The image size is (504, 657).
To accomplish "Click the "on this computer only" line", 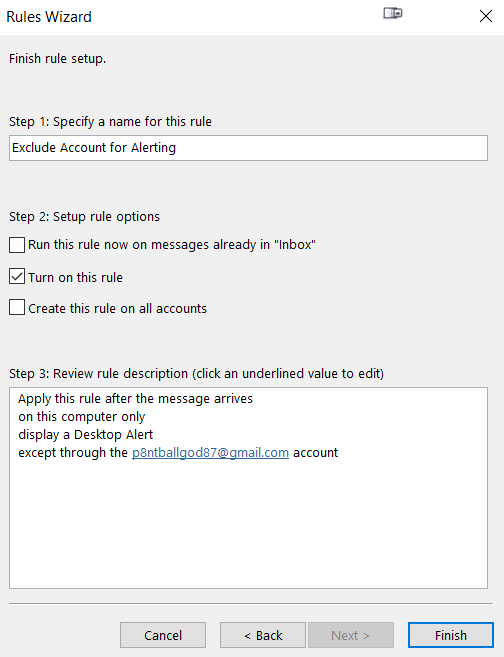I will point(82,417).
